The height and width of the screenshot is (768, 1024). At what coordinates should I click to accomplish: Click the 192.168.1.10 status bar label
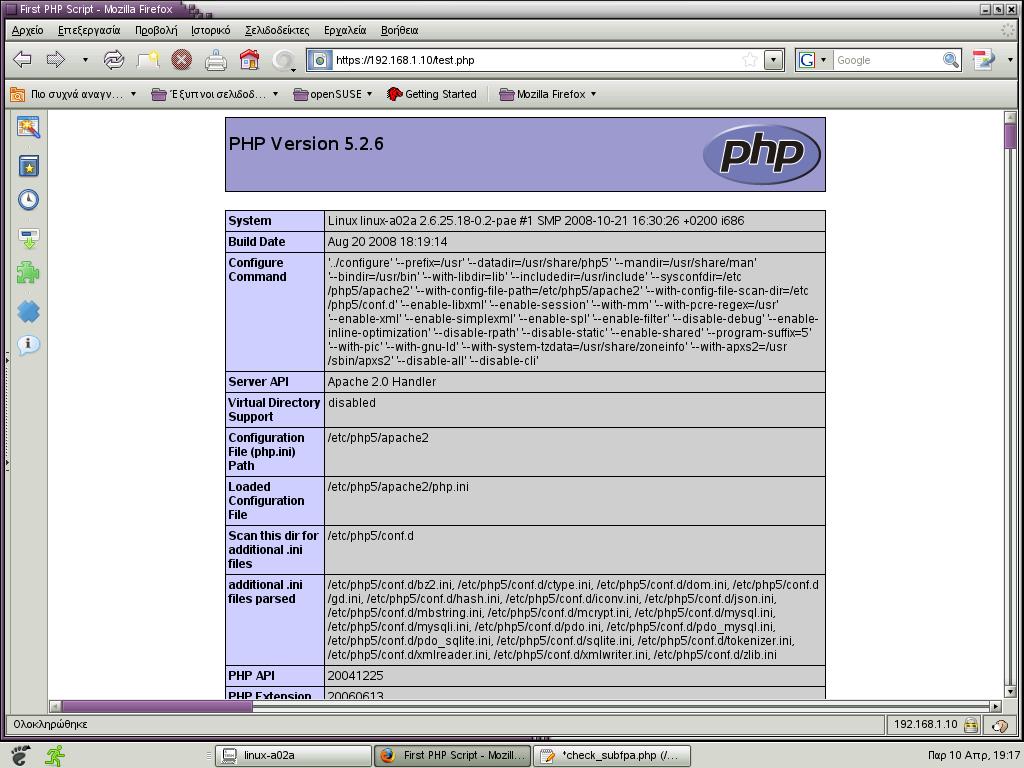tap(925, 724)
